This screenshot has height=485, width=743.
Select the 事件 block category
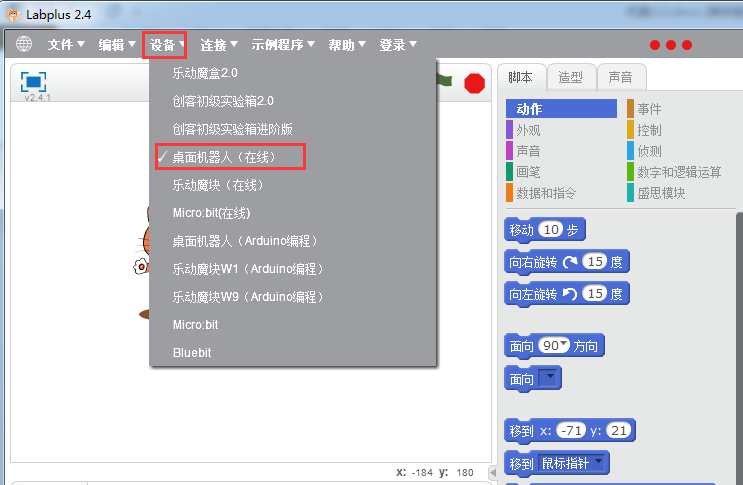tap(644, 109)
